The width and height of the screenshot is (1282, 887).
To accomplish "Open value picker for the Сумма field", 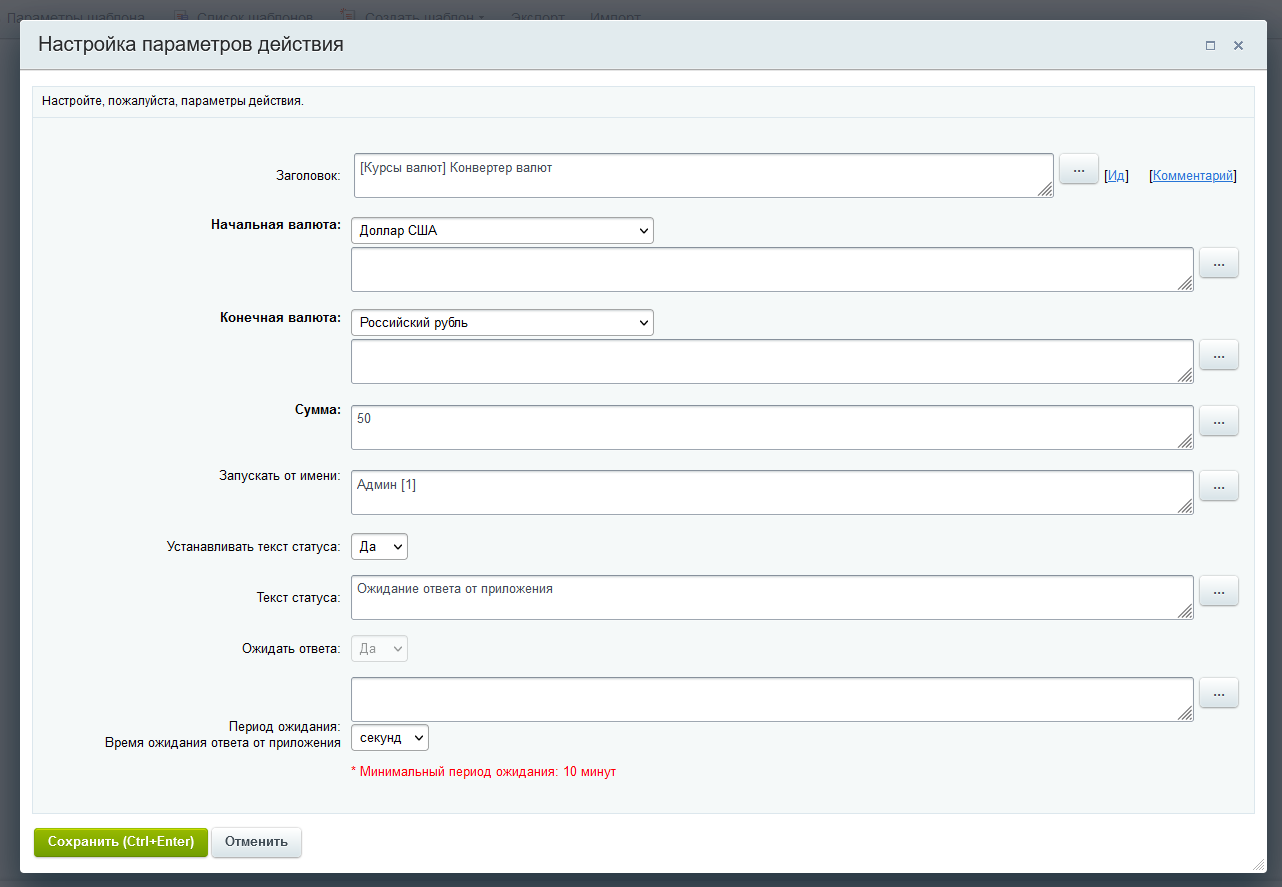I will coord(1218,421).
